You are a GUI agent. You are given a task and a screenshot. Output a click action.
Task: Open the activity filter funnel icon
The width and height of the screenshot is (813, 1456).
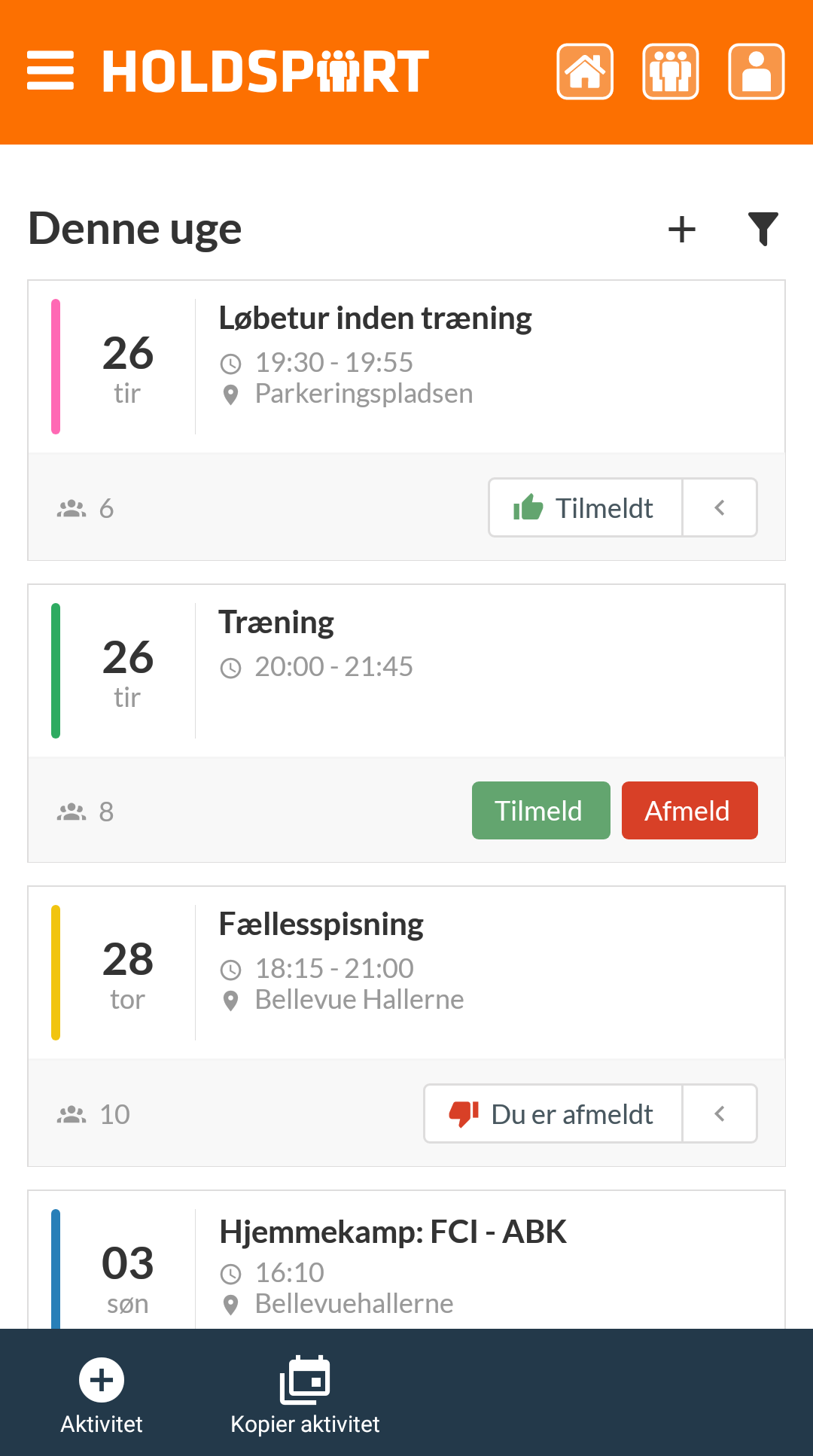tap(763, 229)
